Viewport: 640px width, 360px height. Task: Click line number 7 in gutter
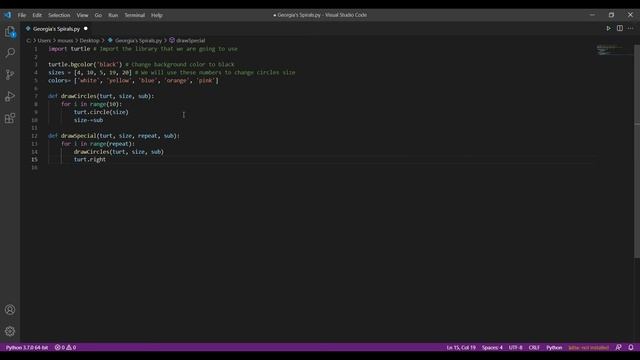[36, 96]
